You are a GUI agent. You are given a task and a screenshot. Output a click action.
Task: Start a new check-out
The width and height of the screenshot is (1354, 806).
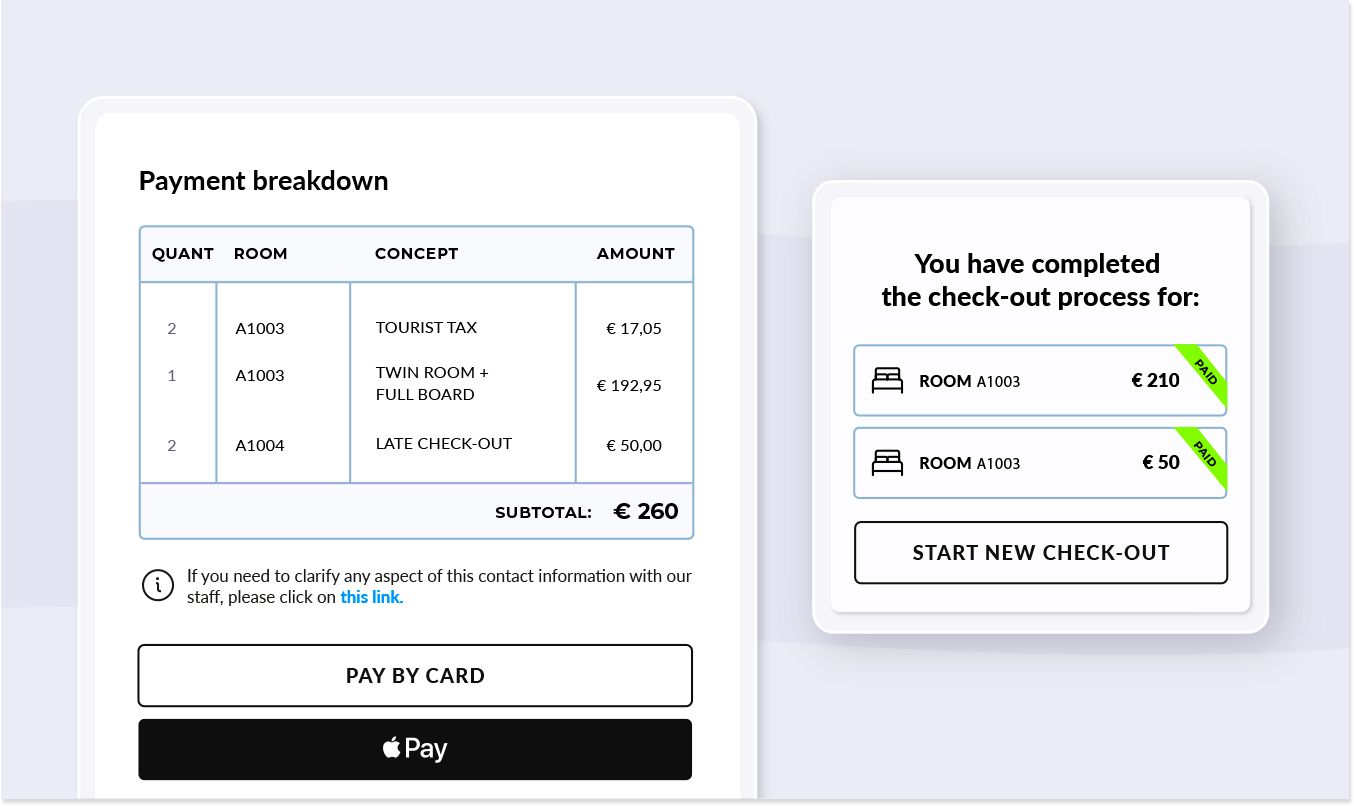coord(1041,552)
